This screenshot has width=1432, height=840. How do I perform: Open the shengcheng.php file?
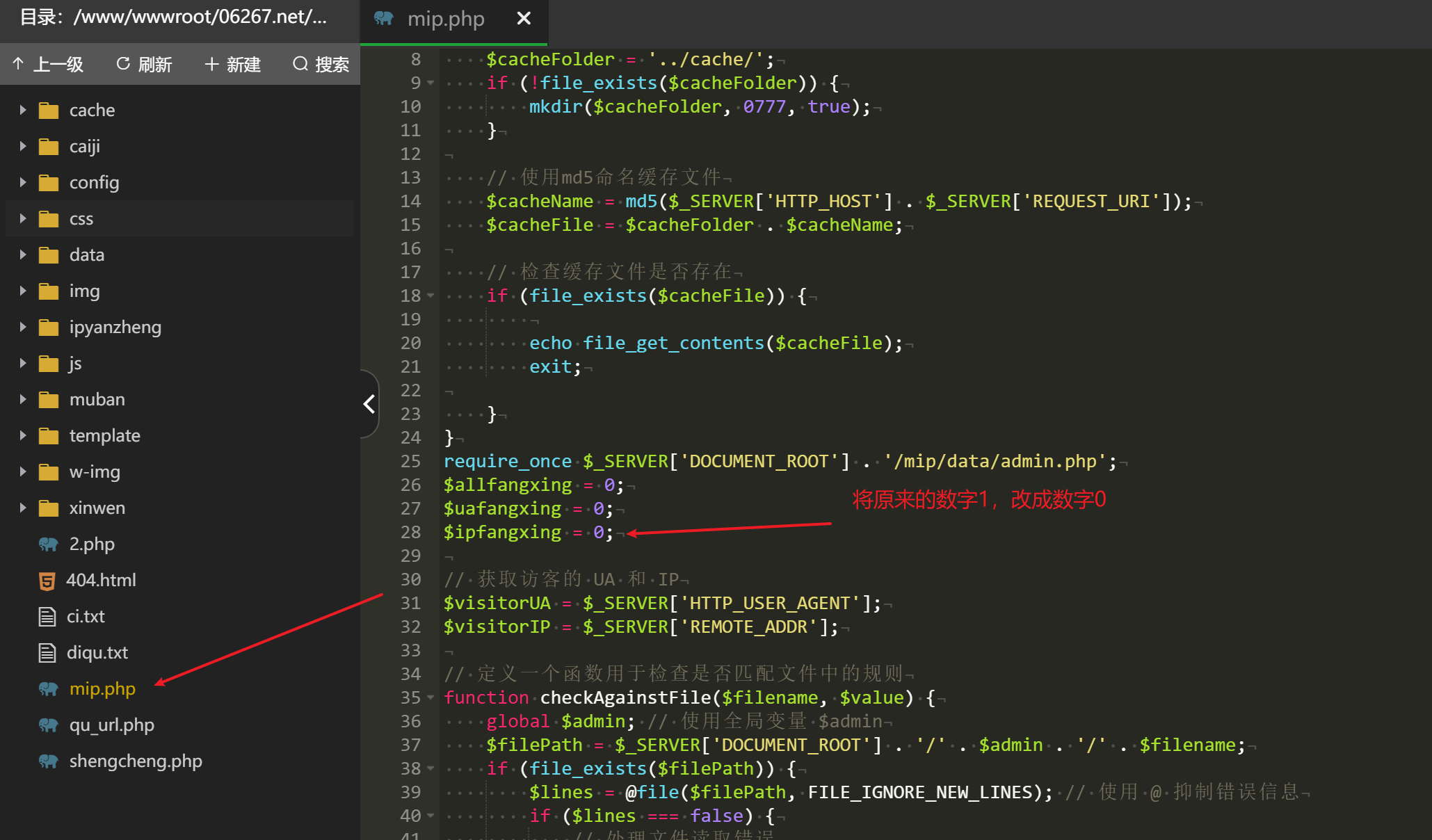[x=136, y=761]
